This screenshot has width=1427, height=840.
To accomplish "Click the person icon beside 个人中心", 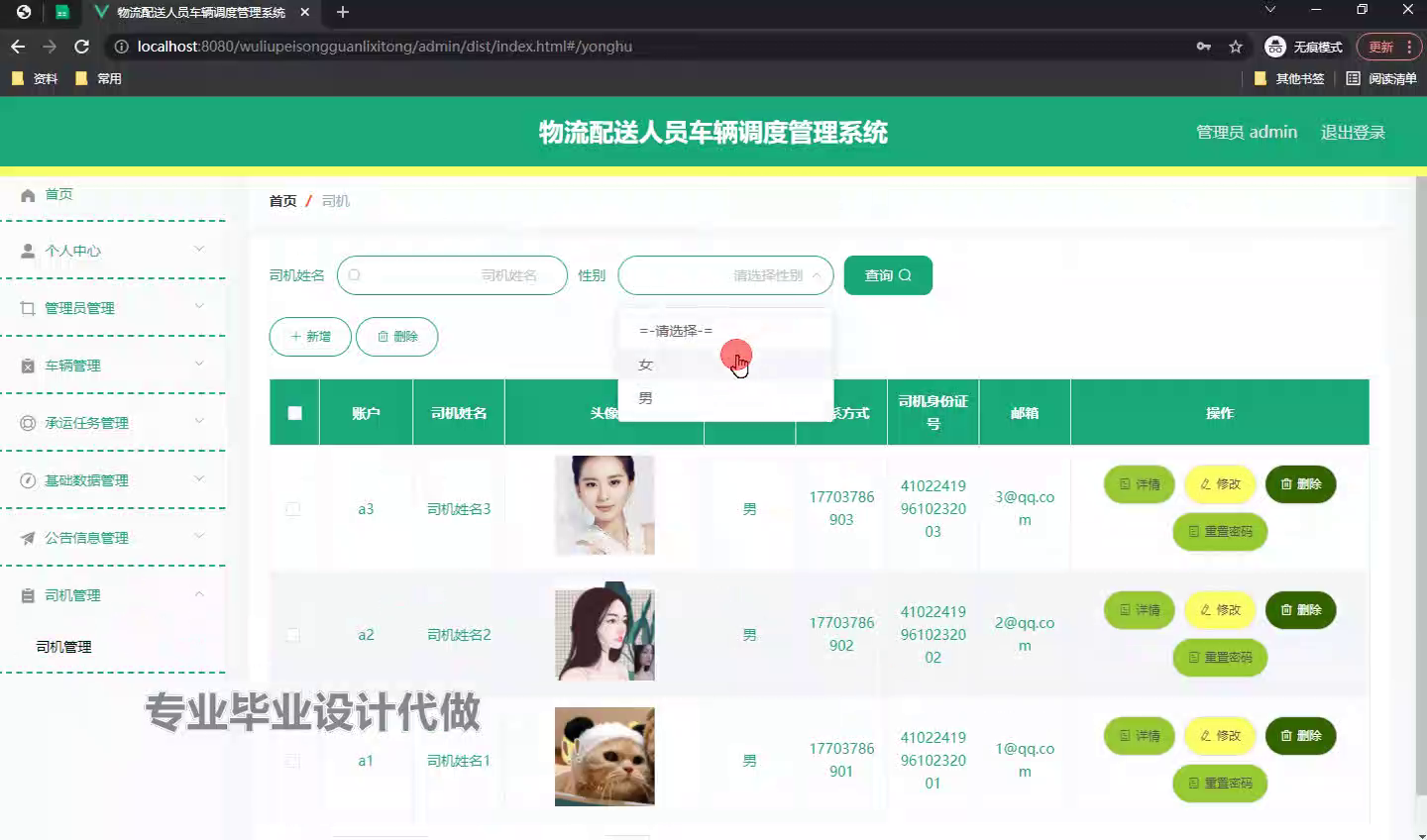I will tap(28, 252).
